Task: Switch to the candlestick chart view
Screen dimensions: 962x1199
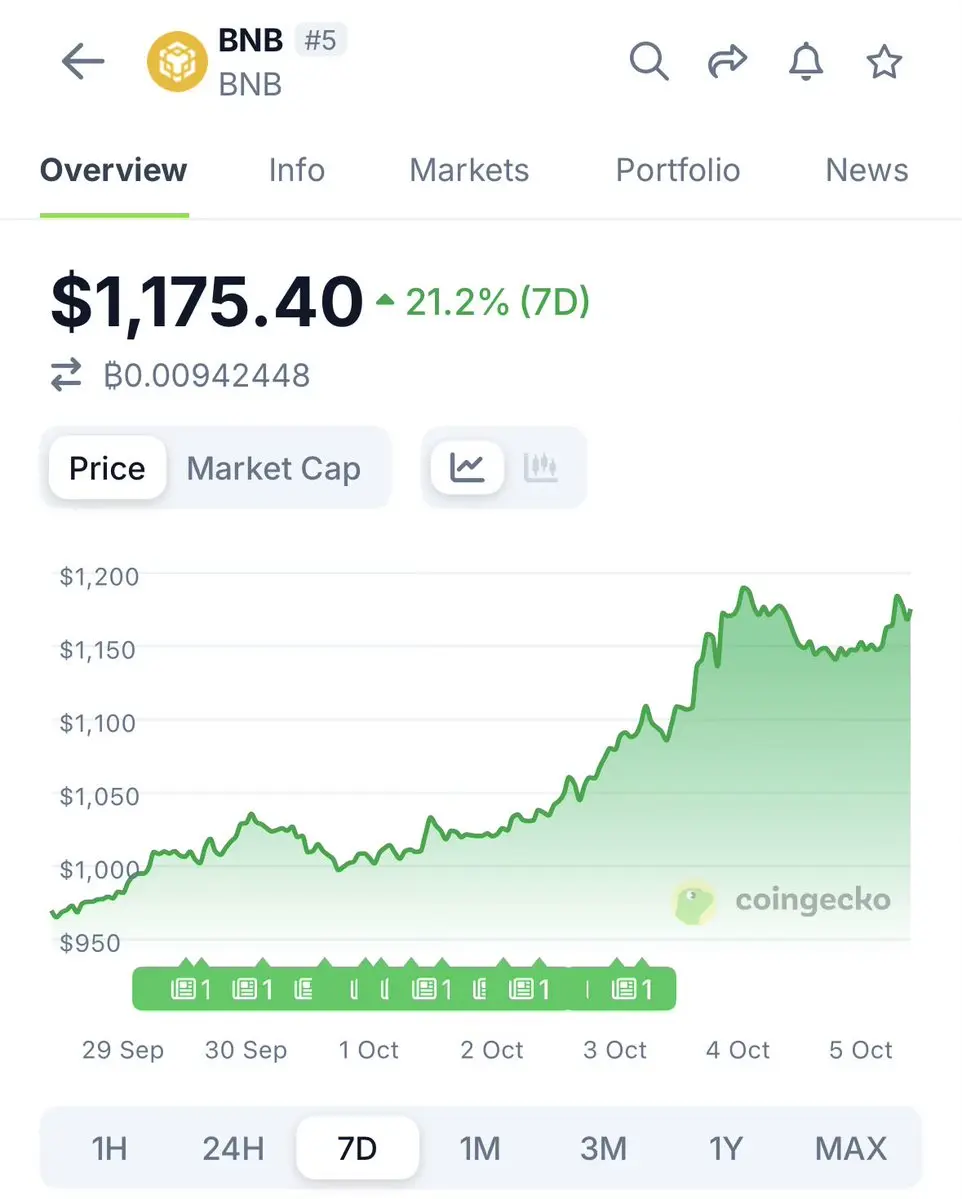Action: 541,467
